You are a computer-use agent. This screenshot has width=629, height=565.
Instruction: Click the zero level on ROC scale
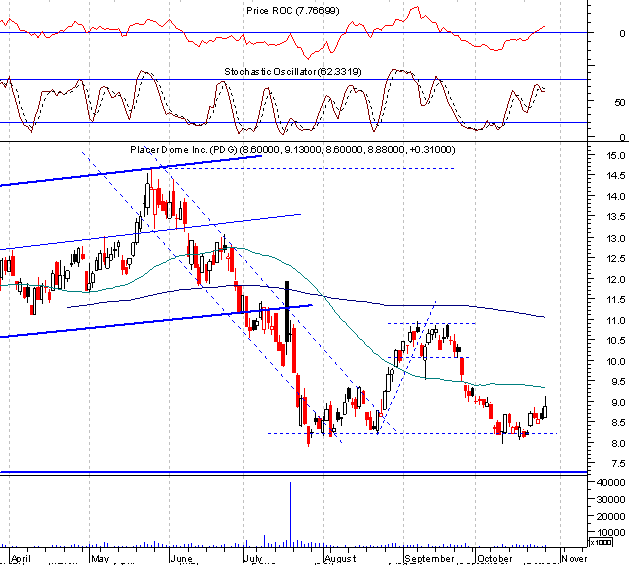622,33
